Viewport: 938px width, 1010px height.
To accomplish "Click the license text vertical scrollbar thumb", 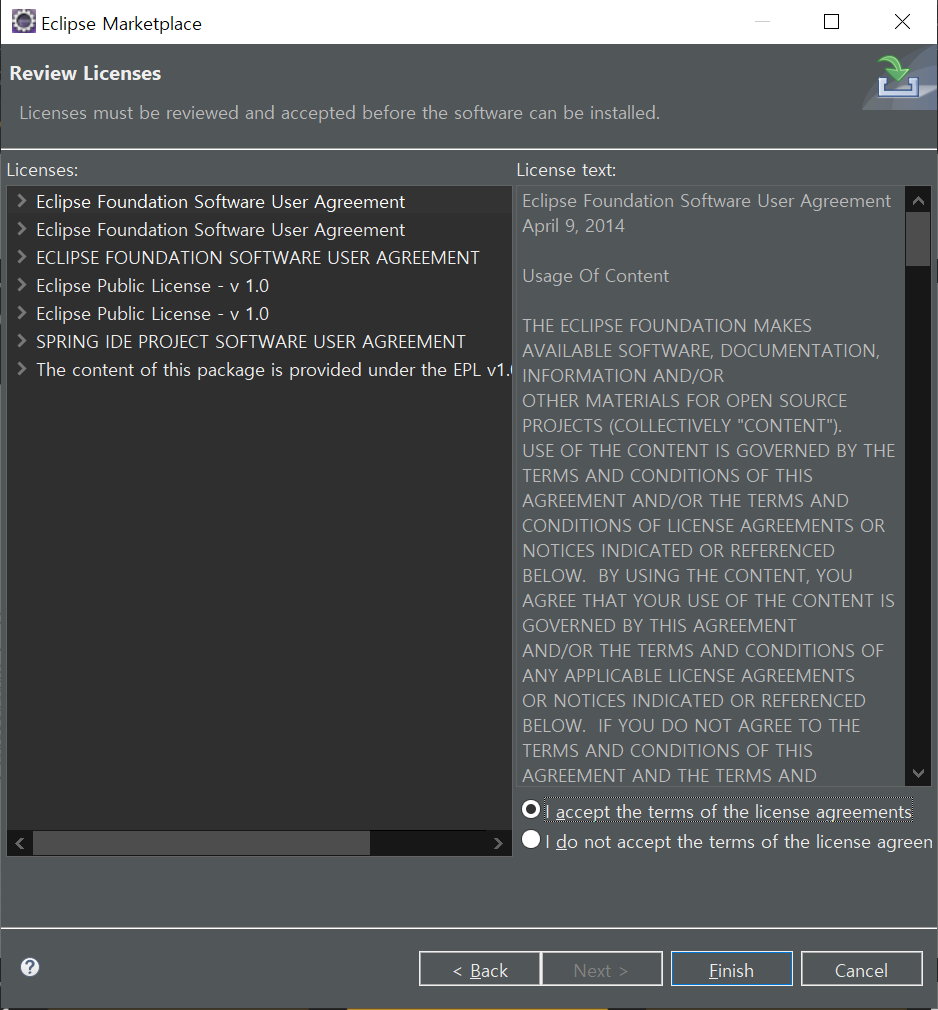I will pos(918,239).
